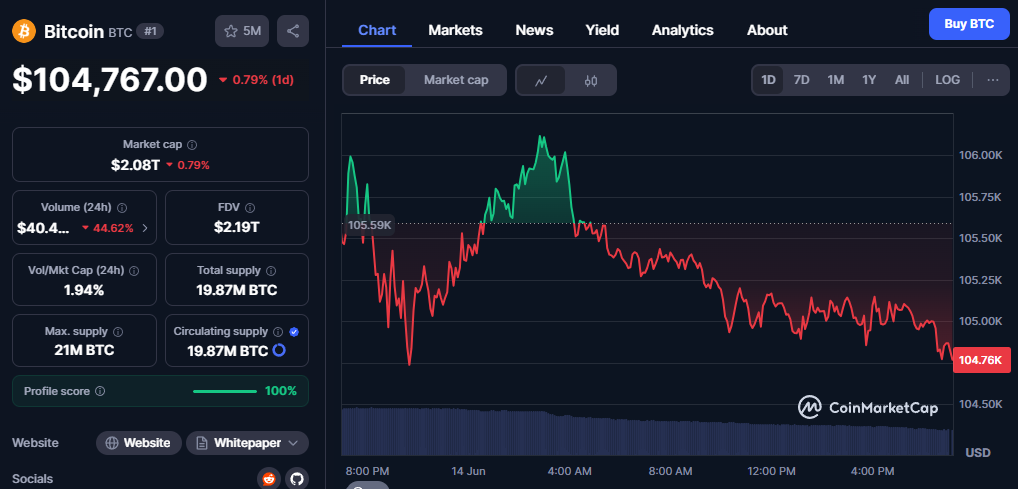The width and height of the screenshot is (1018, 489).
Task: Show info icon for Max. supply
Action: 118,332
